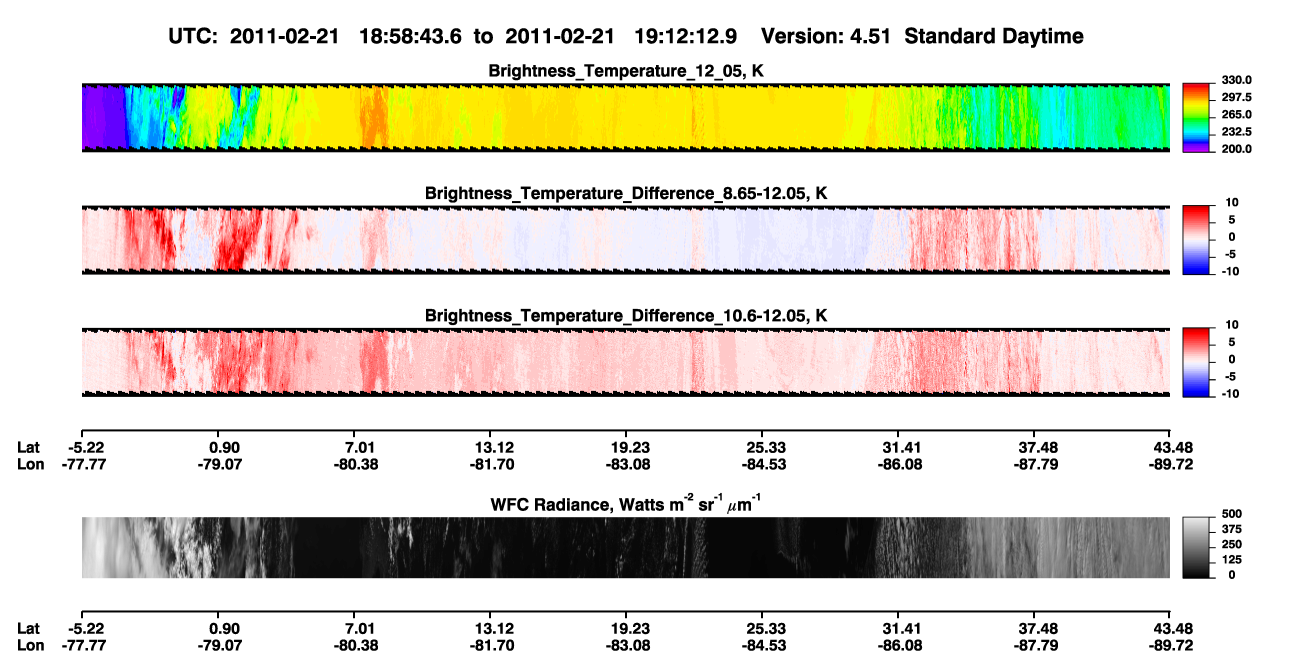
Task: Click the 250 label on WFC color bar
Action: [1232, 544]
